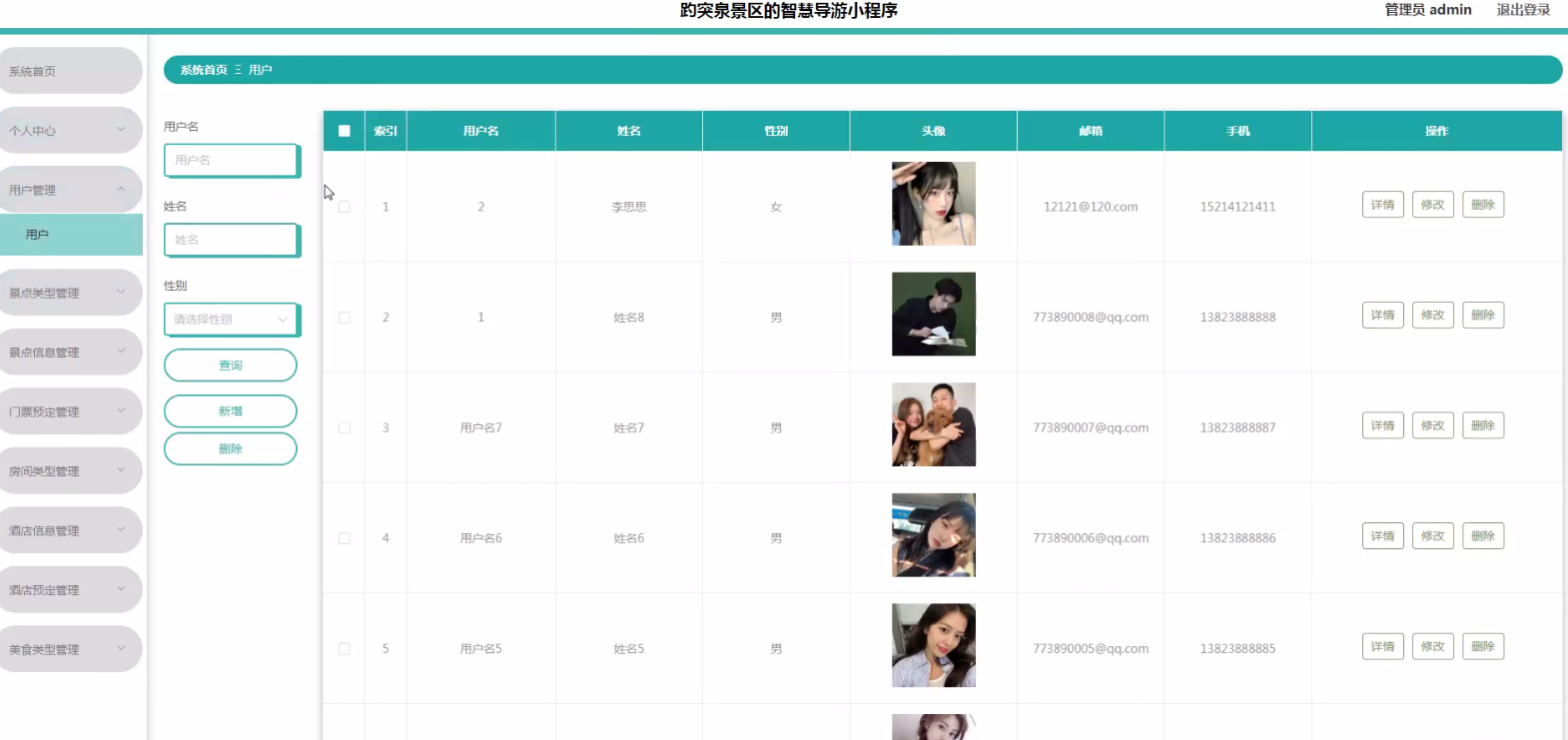Click 删除 for user 李思思

pos(1483,205)
